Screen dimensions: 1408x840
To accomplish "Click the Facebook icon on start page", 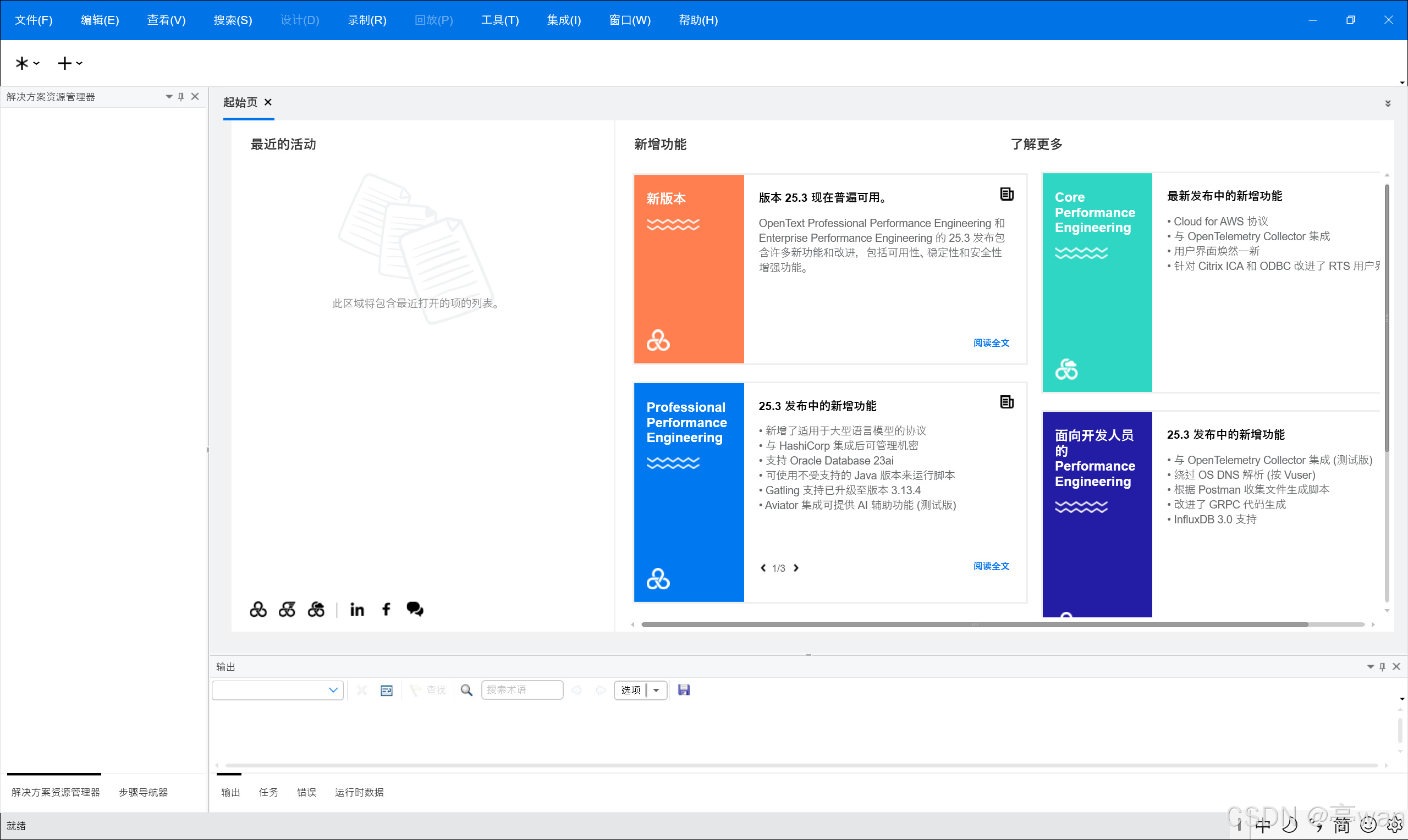I will [386, 610].
